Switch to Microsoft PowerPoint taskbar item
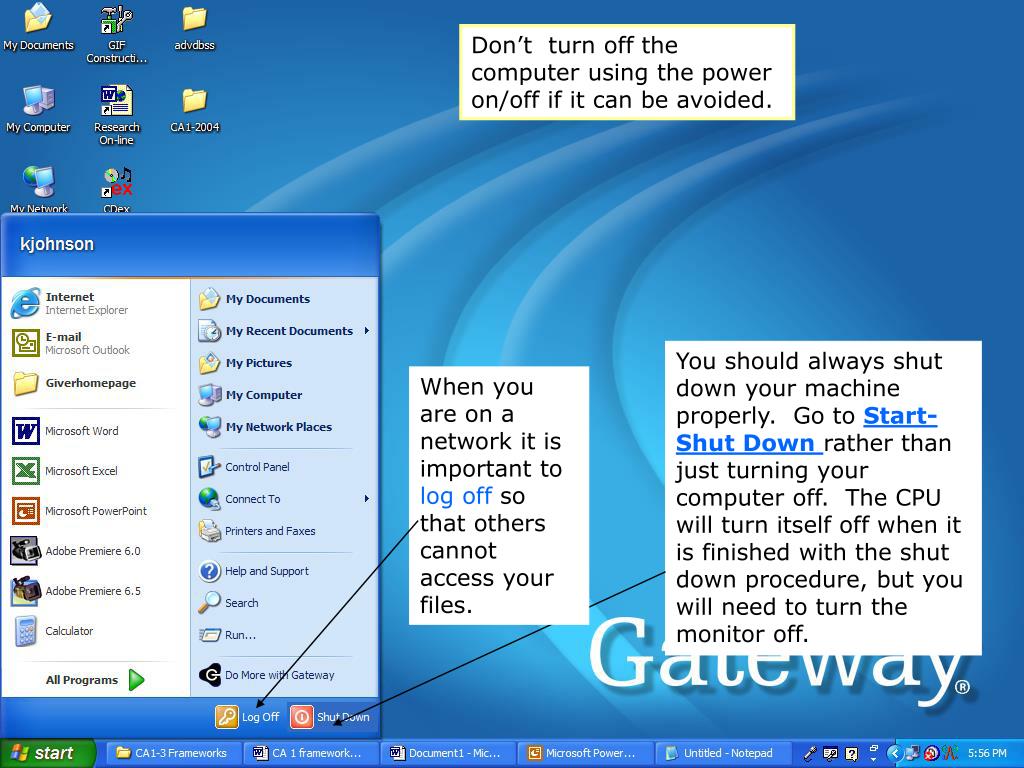 click(584, 753)
